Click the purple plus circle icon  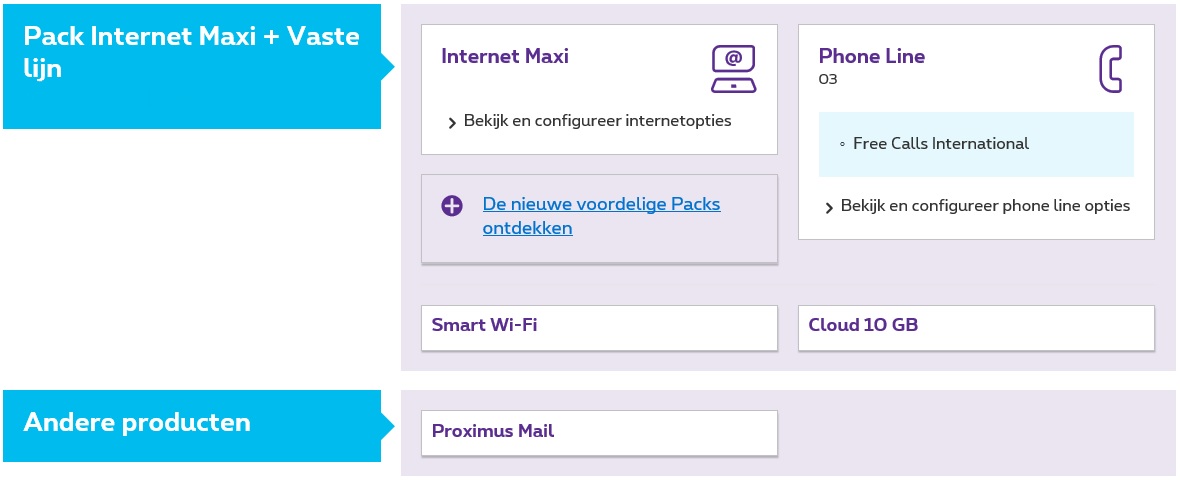click(452, 206)
